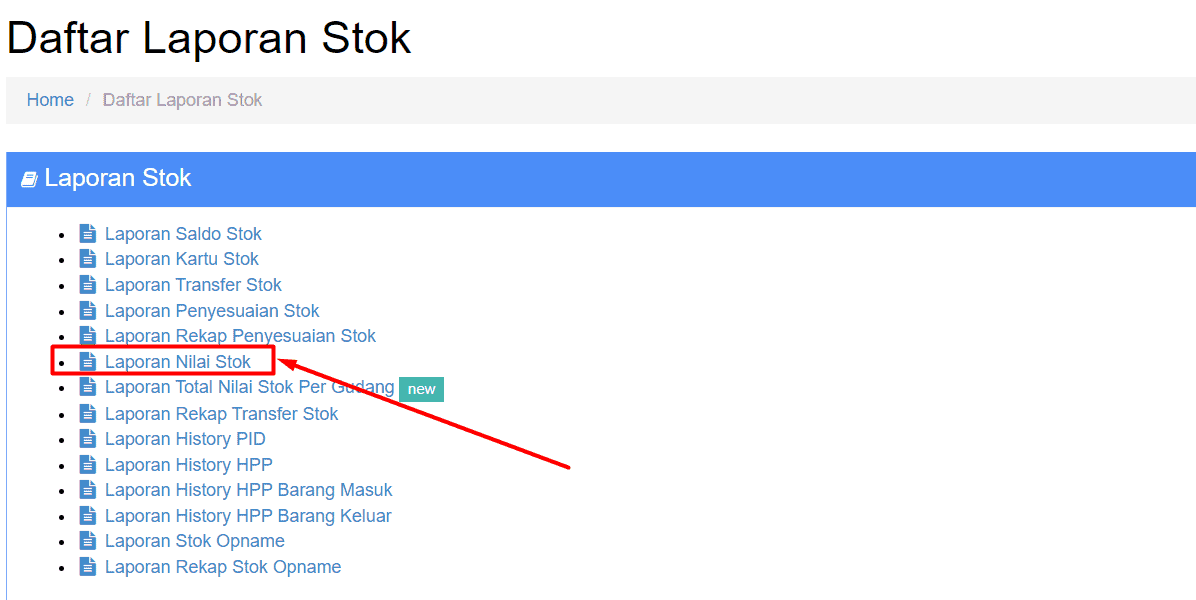Click the document icon beside Laporan Stok Opname
The height and width of the screenshot is (600, 1196).
click(88, 541)
